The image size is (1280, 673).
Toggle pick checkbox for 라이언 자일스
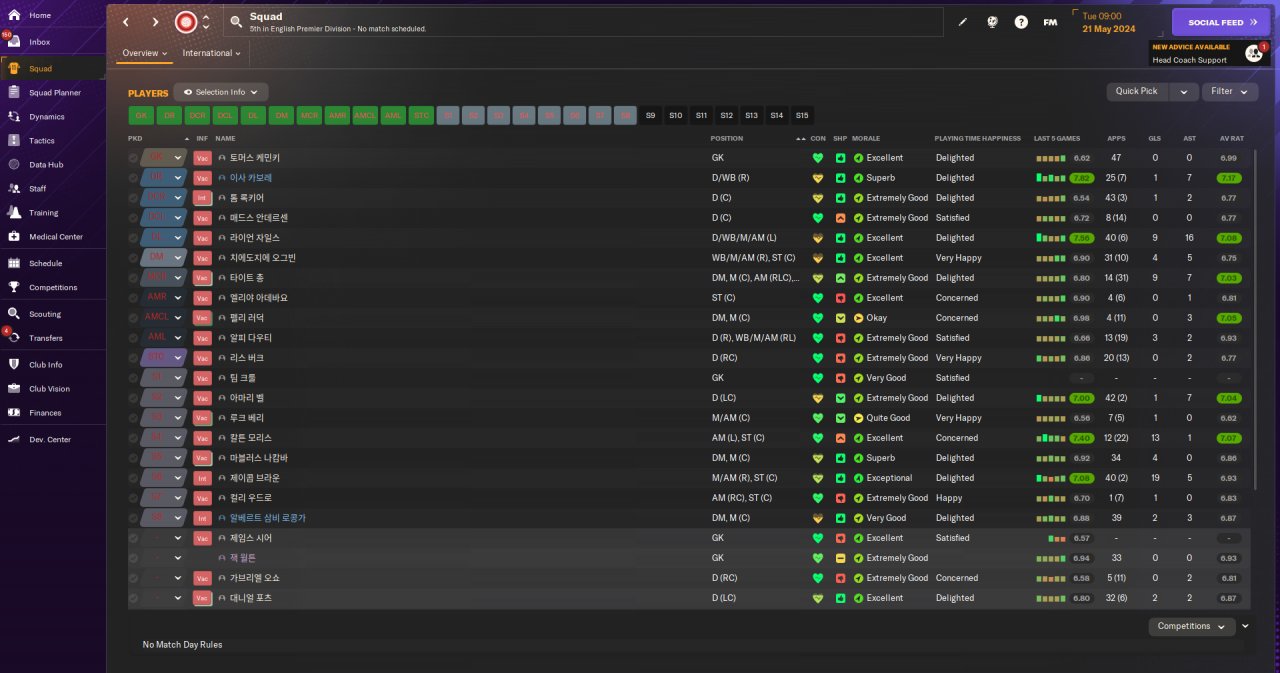(134, 238)
